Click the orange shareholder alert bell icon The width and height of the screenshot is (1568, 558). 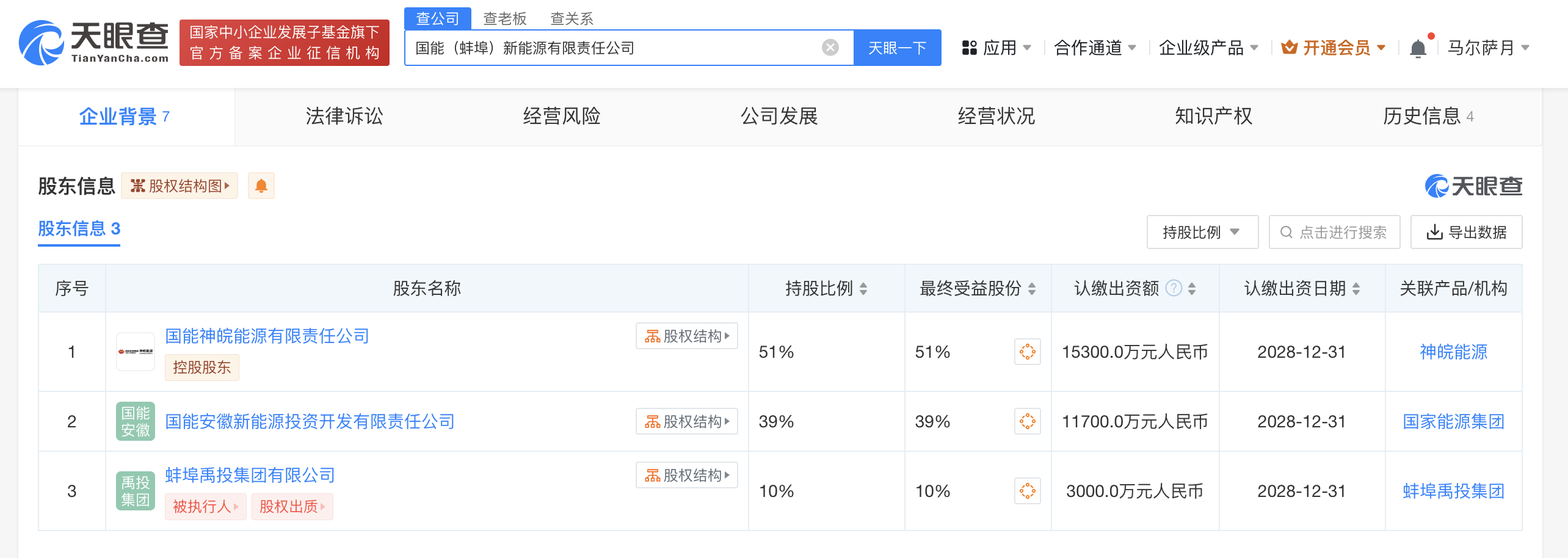(x=261, y=186)
